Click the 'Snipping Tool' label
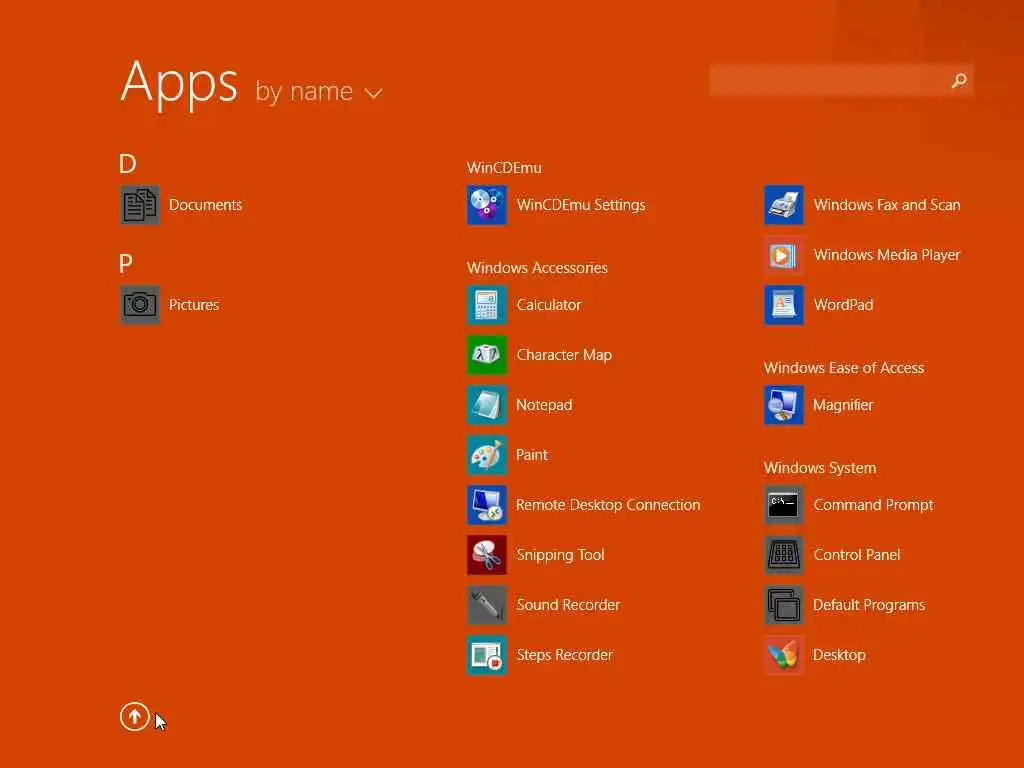 [x=560, y=555]
